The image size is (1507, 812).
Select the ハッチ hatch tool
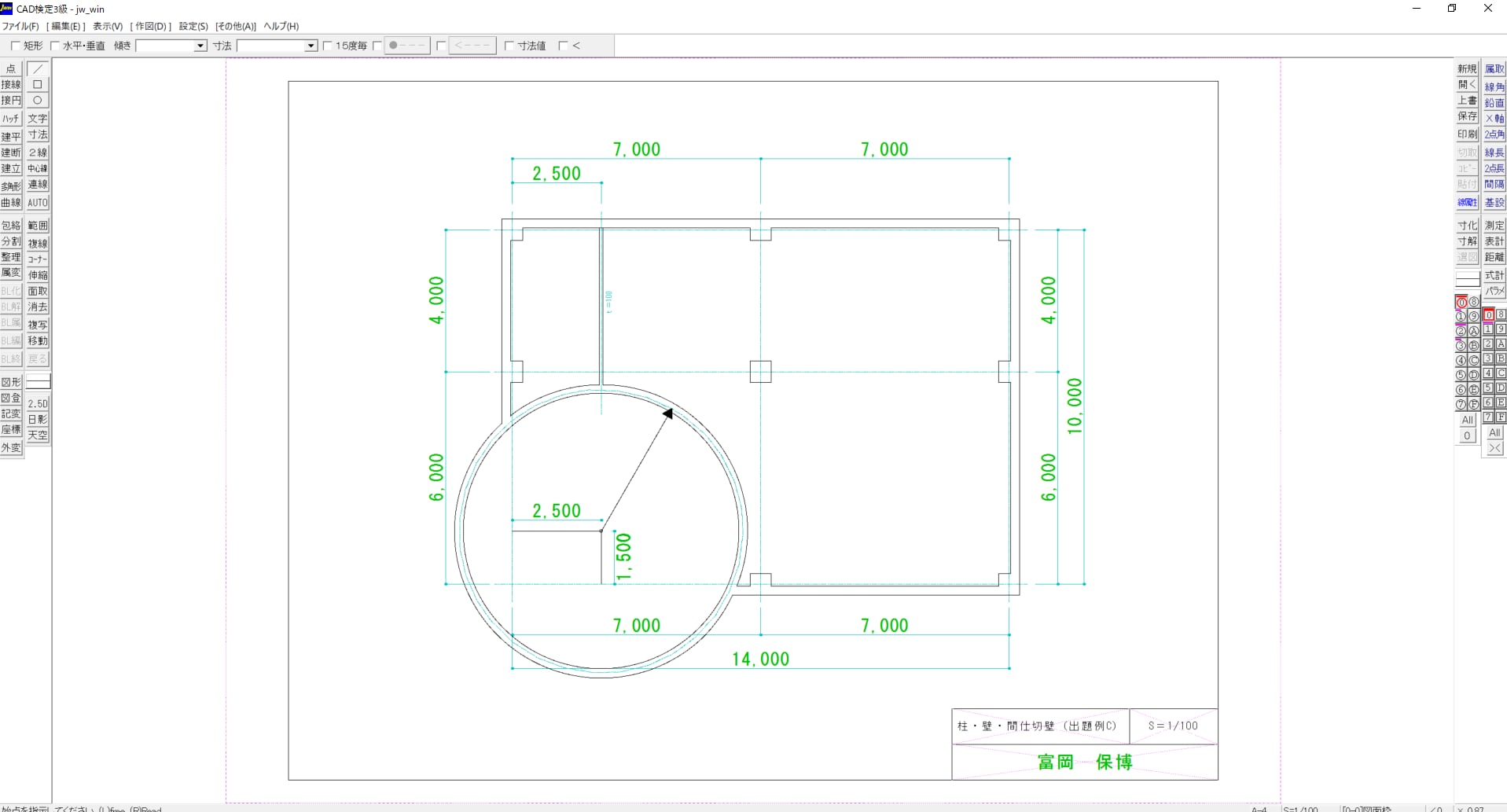point(11,119)
